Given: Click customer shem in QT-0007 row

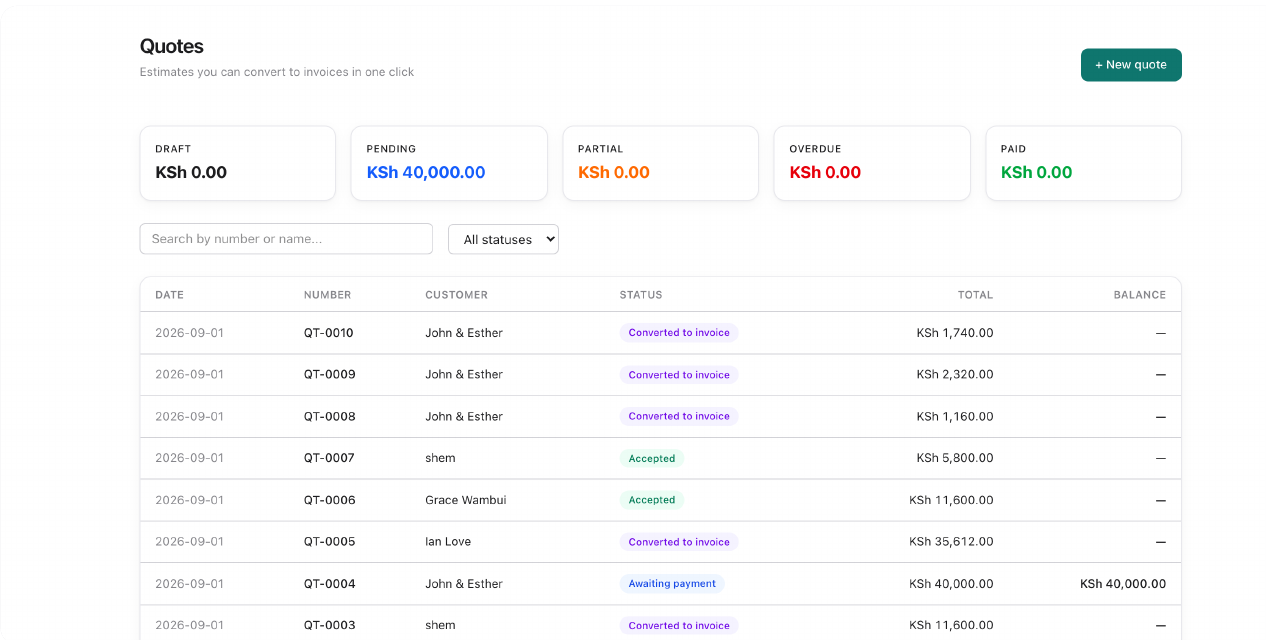Looking at the screenshot, I should tap(440, 458).
